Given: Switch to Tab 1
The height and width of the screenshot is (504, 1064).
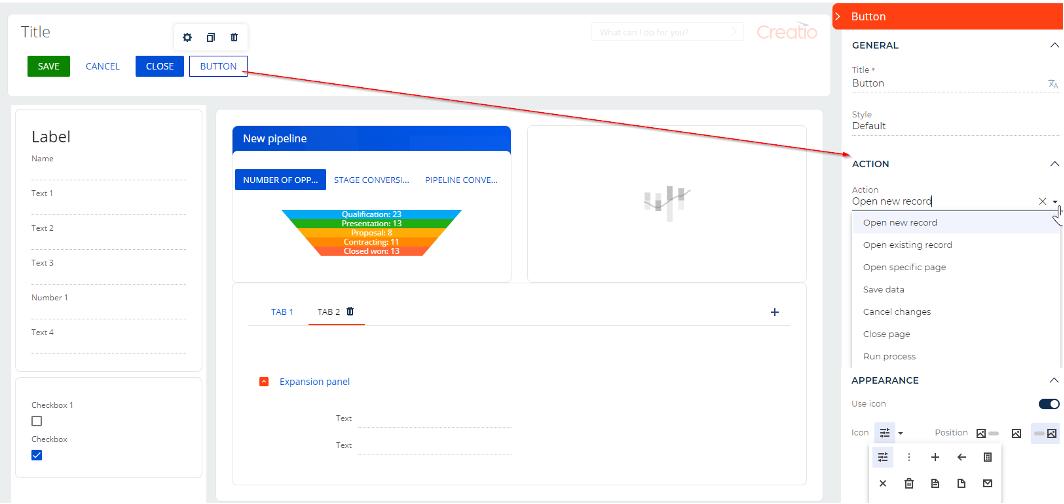Looking at the screenshot, I should pyautogui.click(x=282, y=312).
